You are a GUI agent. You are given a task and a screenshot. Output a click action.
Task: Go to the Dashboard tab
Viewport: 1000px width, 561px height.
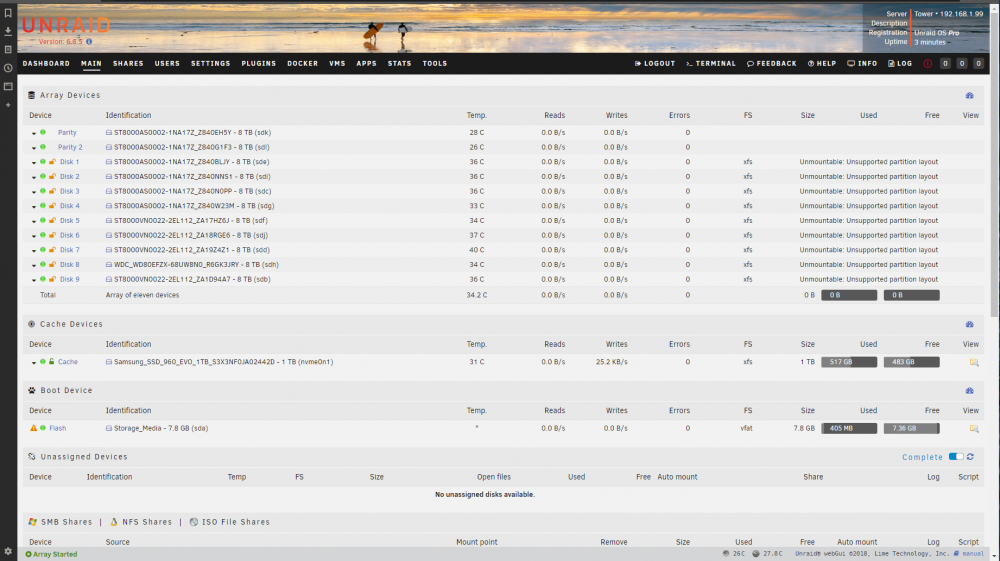tap(46, 64)
